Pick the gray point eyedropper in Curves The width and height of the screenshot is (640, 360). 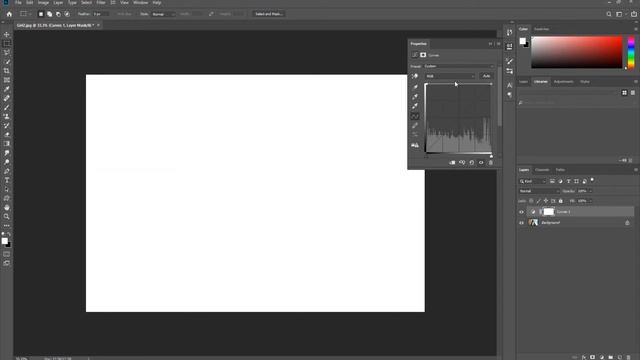click(415, 97)
